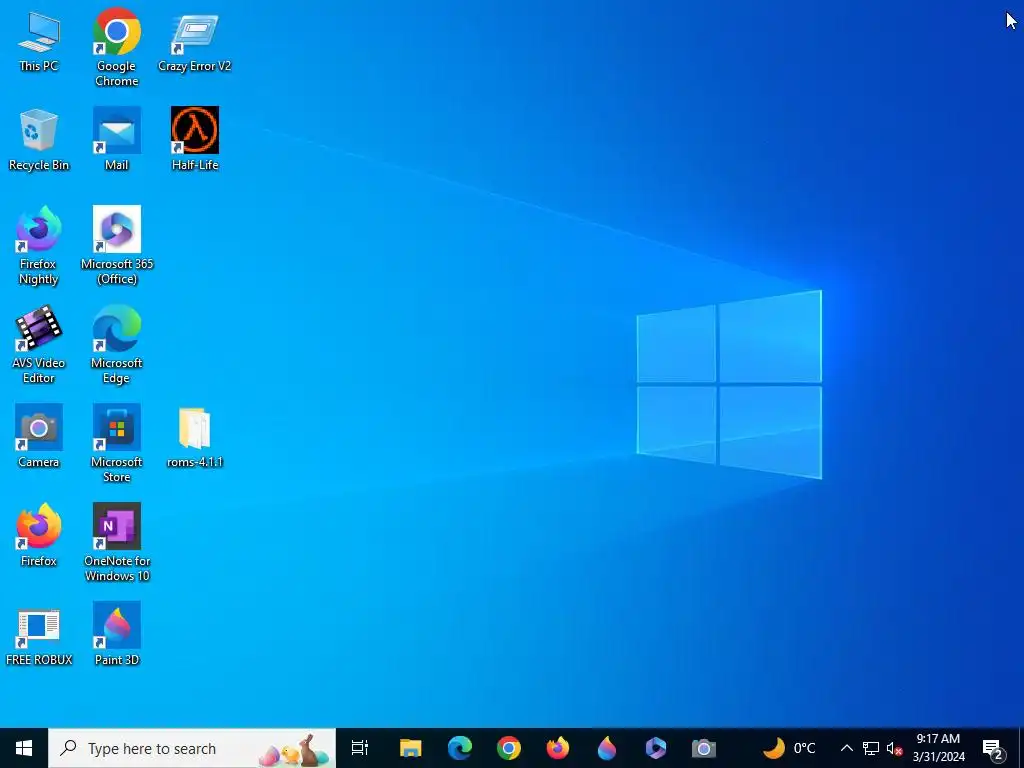Select the Camera desktop shortcut
Image resolution: width=1024 pixels, height=768 pixels.
point(39,436)
